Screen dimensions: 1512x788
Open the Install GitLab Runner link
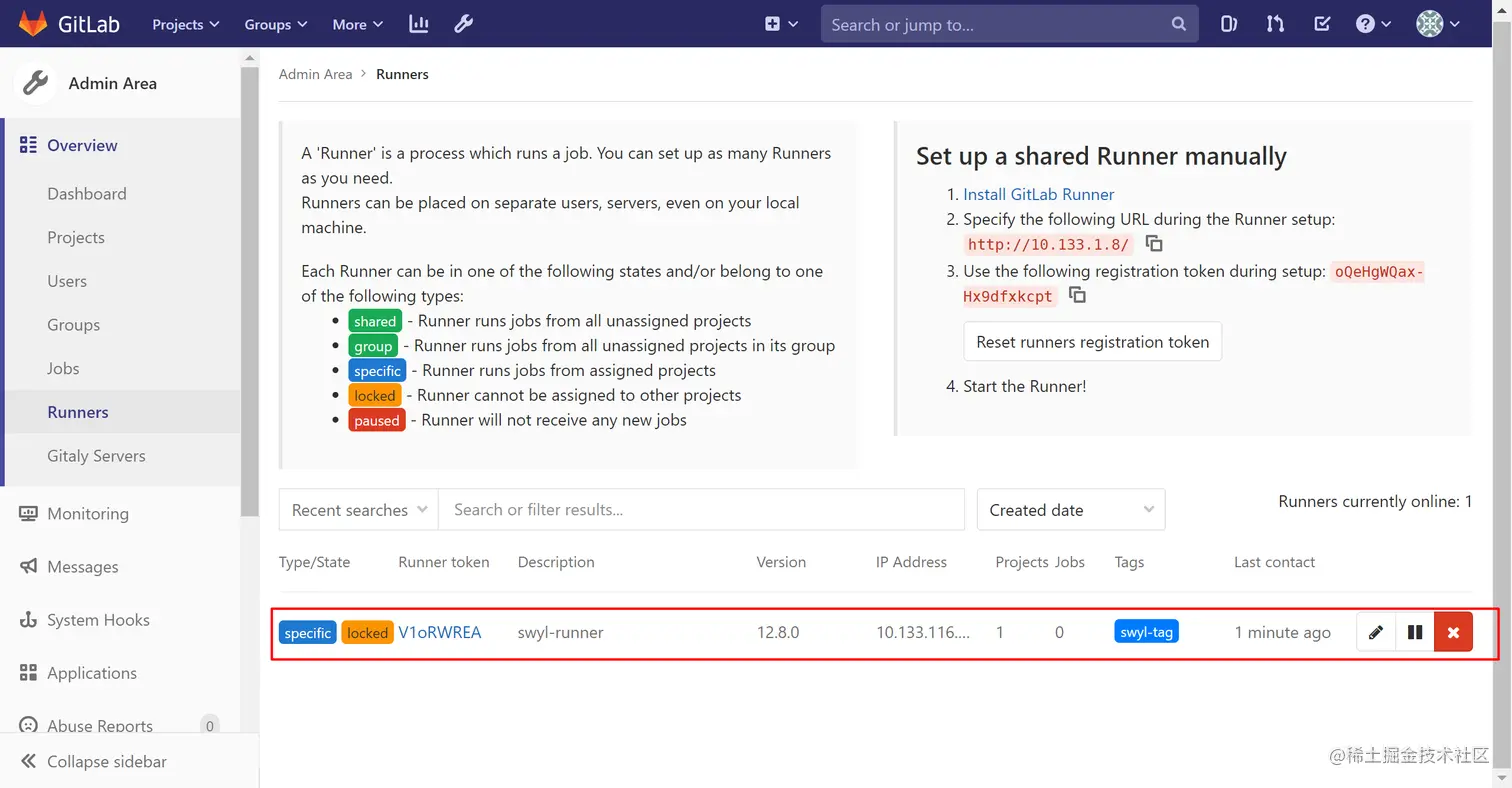pos(1038,194)
